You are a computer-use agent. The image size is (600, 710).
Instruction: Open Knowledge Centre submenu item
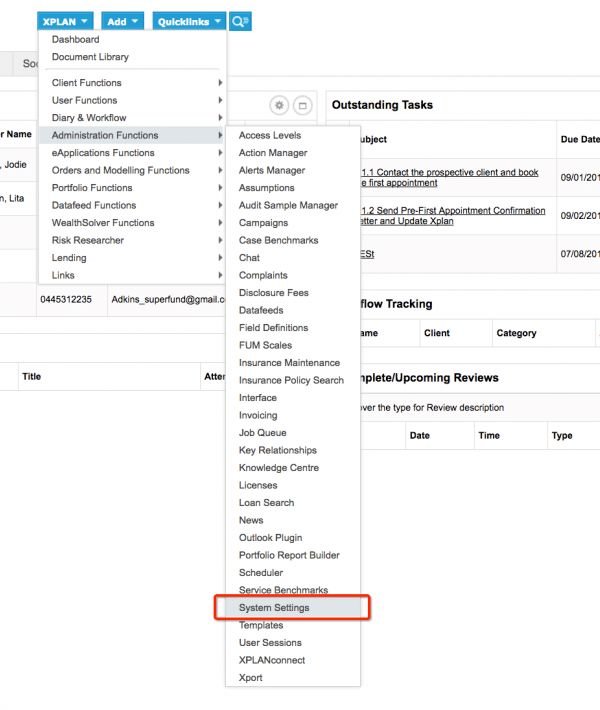pos(278,468)
